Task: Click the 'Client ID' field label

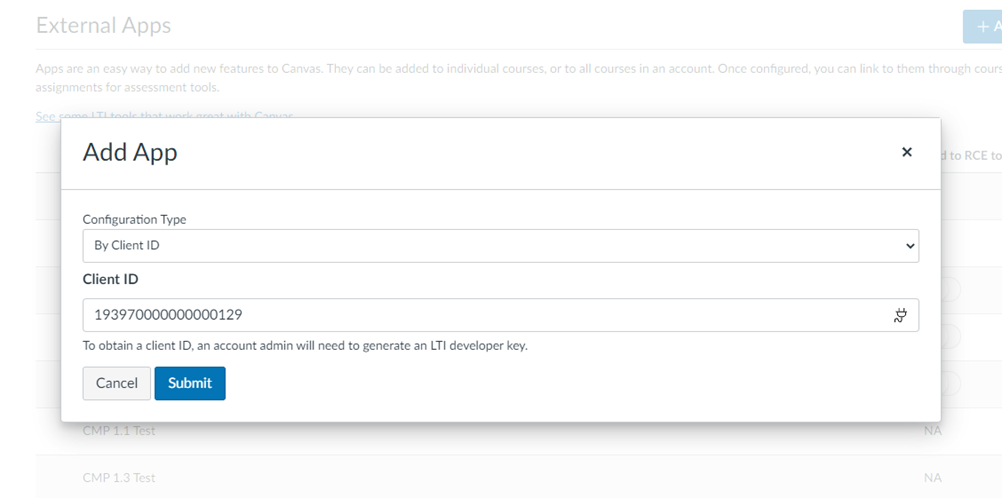Action: (111, 279)
